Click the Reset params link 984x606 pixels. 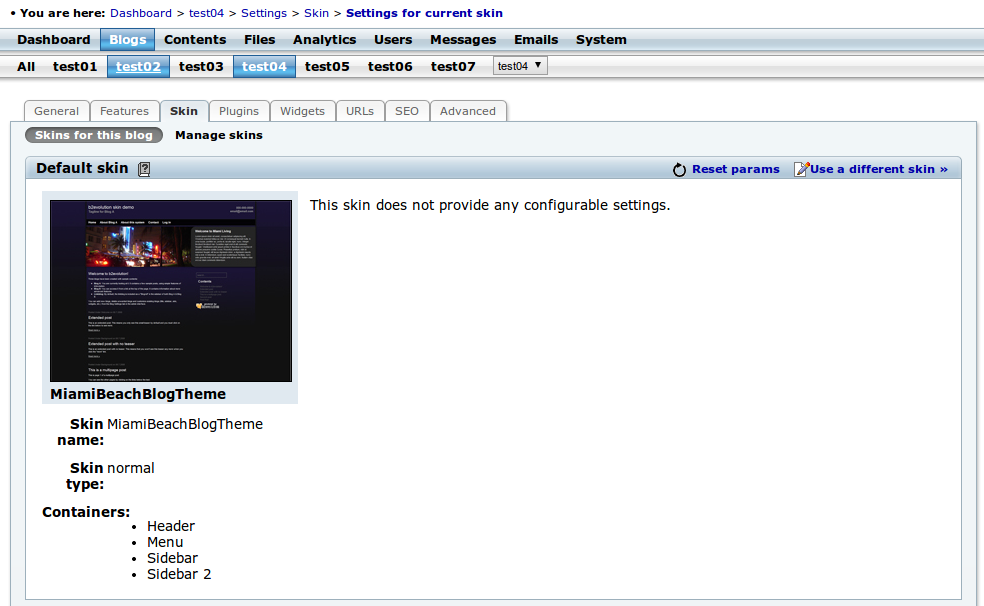[x=735, y=169]
